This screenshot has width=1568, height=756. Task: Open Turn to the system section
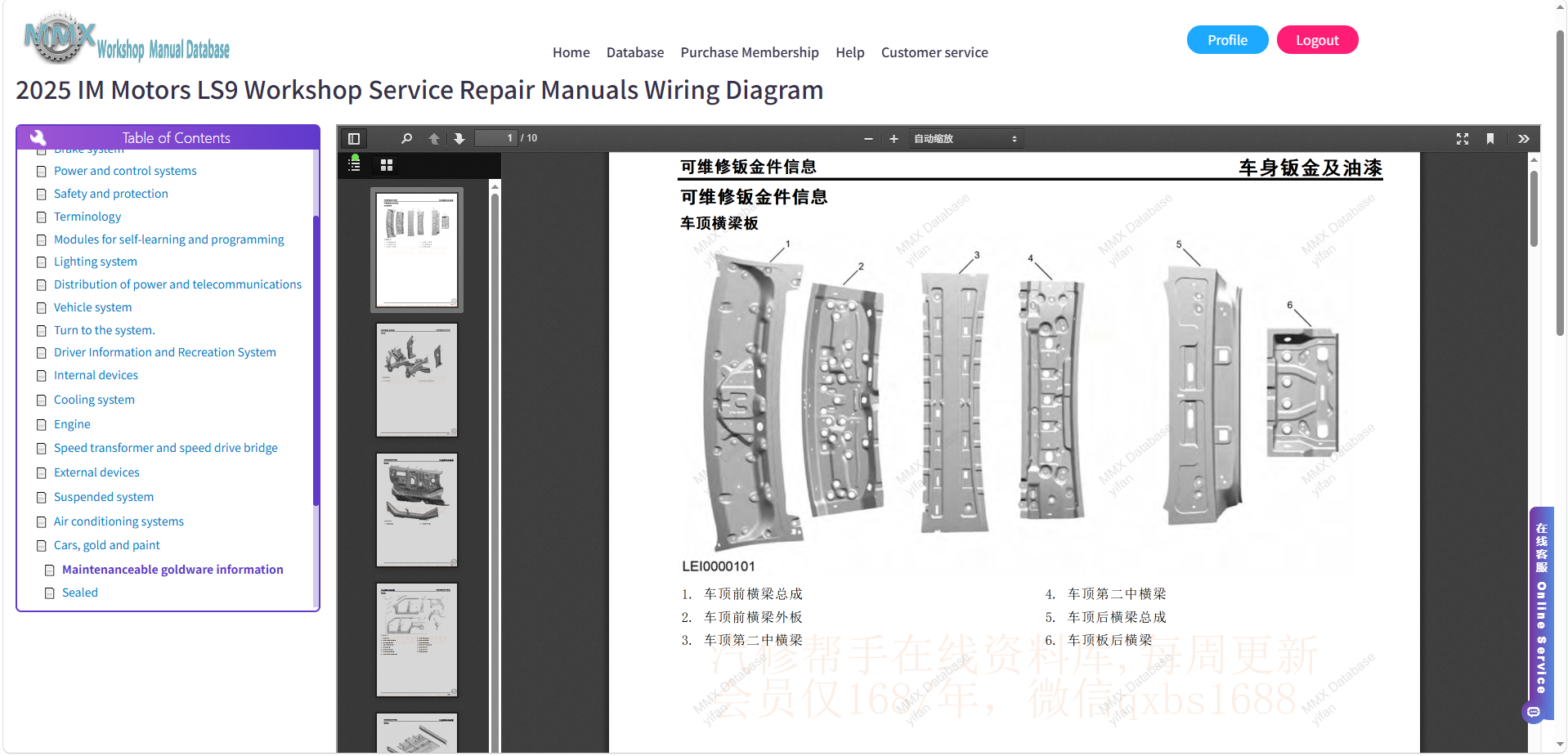pos(105,330)
